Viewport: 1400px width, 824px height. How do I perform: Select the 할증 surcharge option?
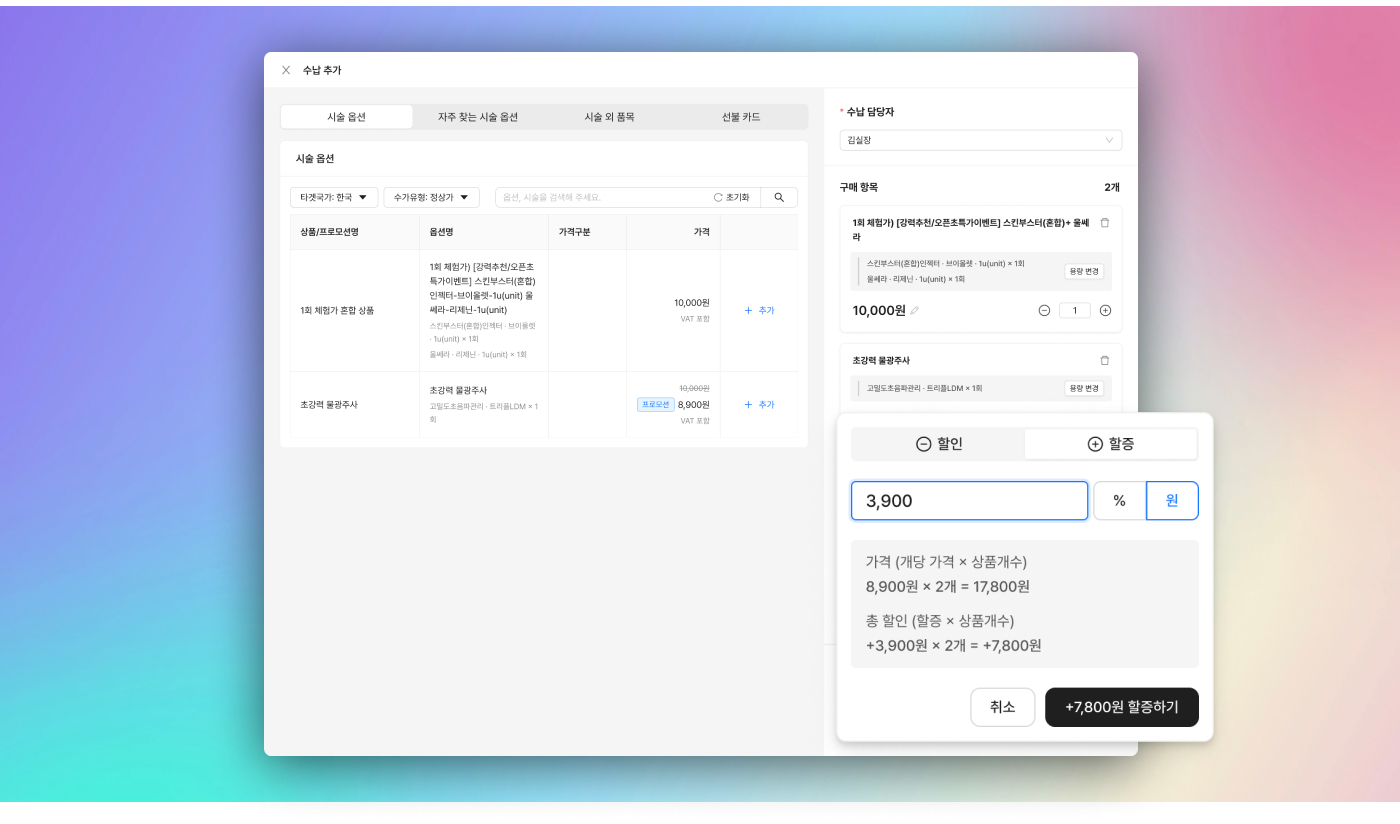point(1111,444)
